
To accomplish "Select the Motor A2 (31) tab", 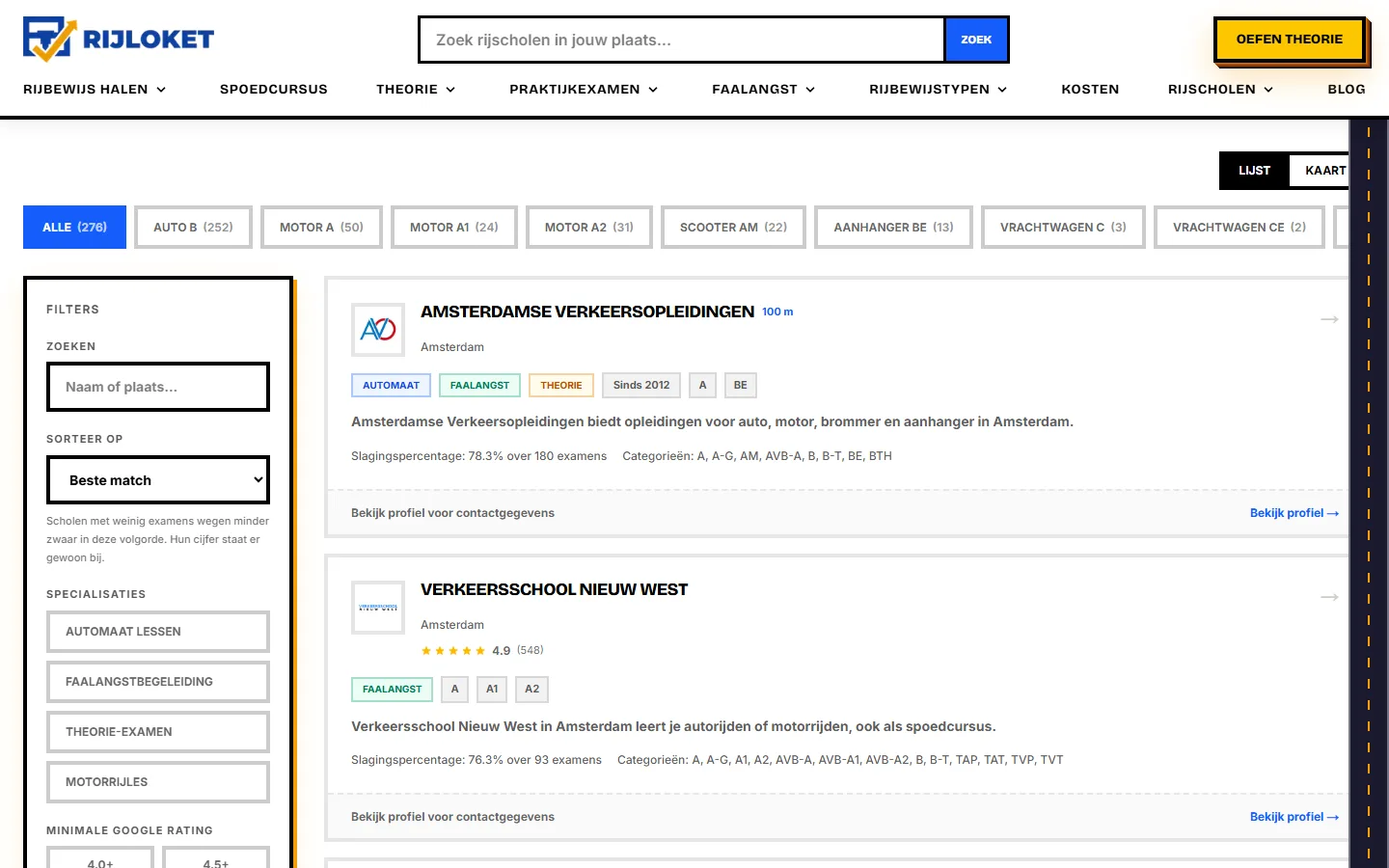I will click(589, 228).
